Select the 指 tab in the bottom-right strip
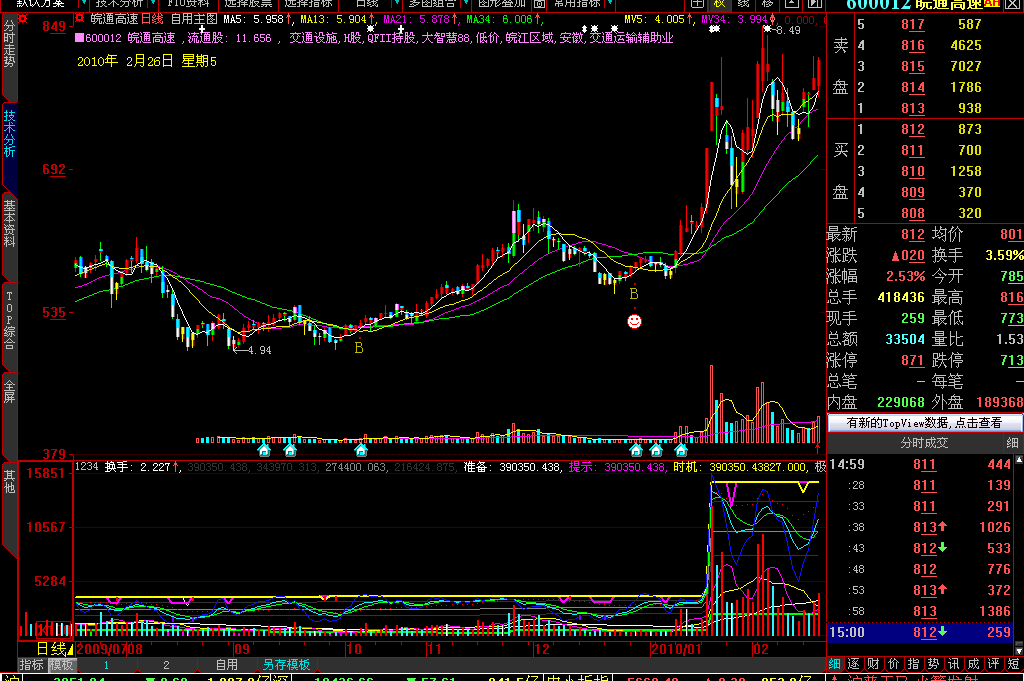Screen dimensions: 1024x681 coord(913,664)
